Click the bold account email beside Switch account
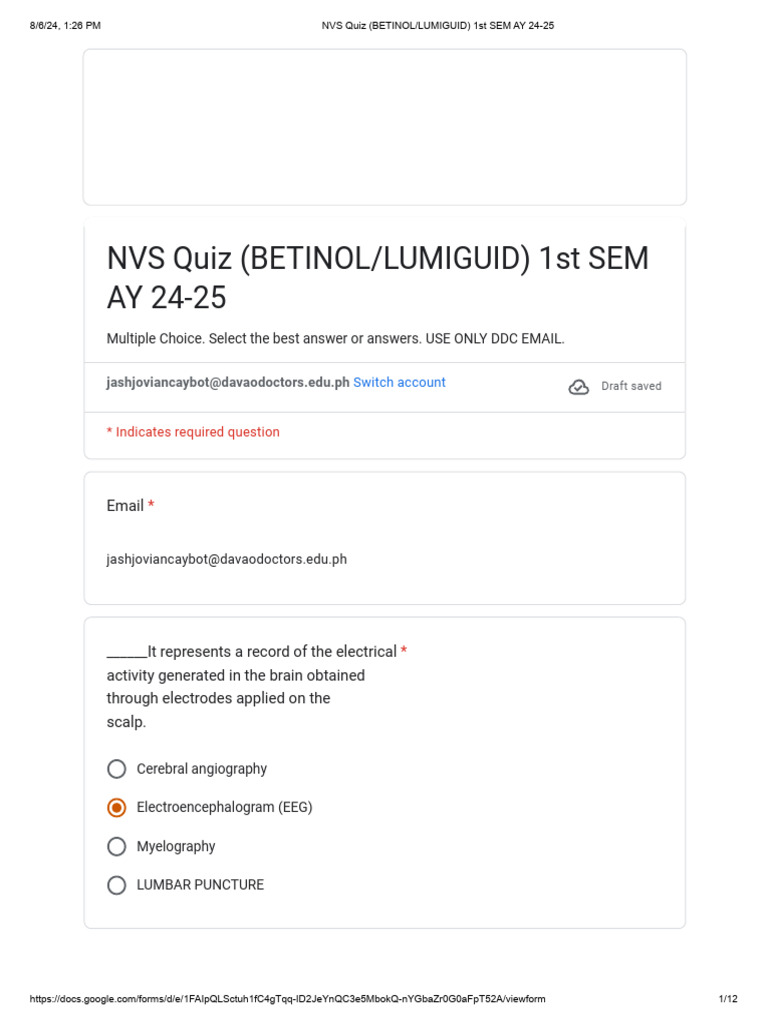This screenshot has width=768, height=1024. point(228,382)
